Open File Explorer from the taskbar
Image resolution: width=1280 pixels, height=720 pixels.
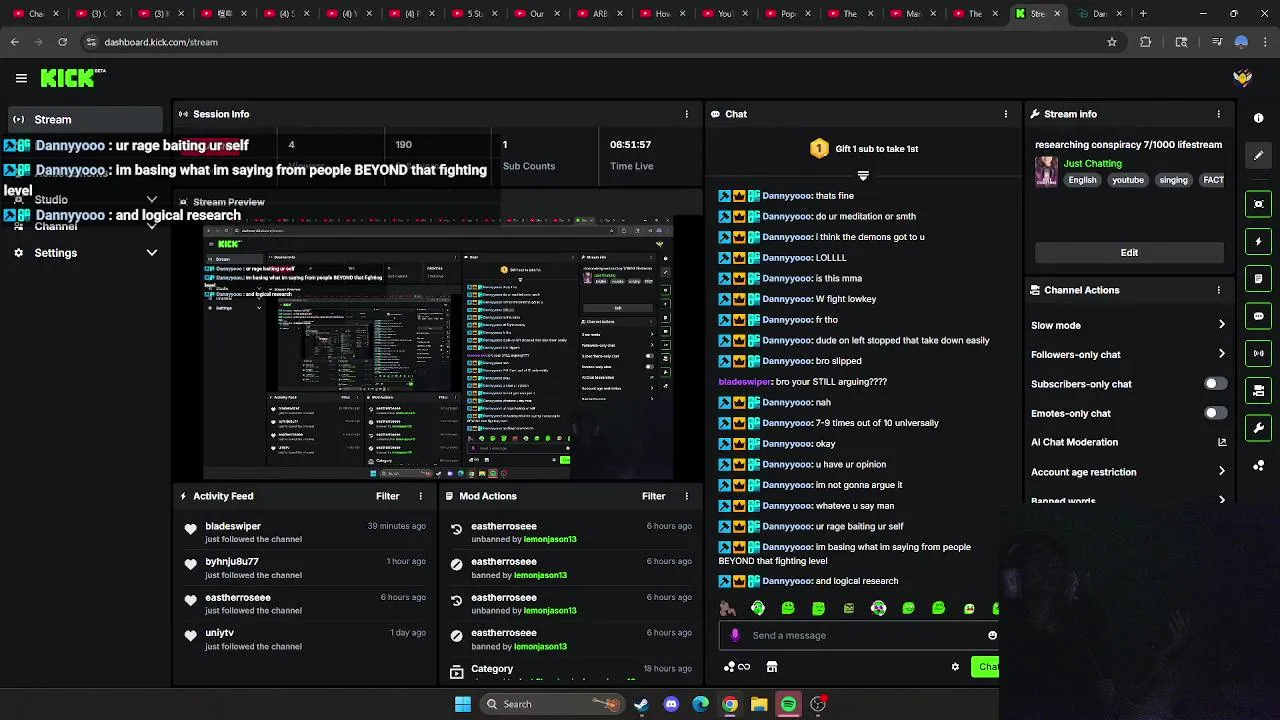pos(759,704)
